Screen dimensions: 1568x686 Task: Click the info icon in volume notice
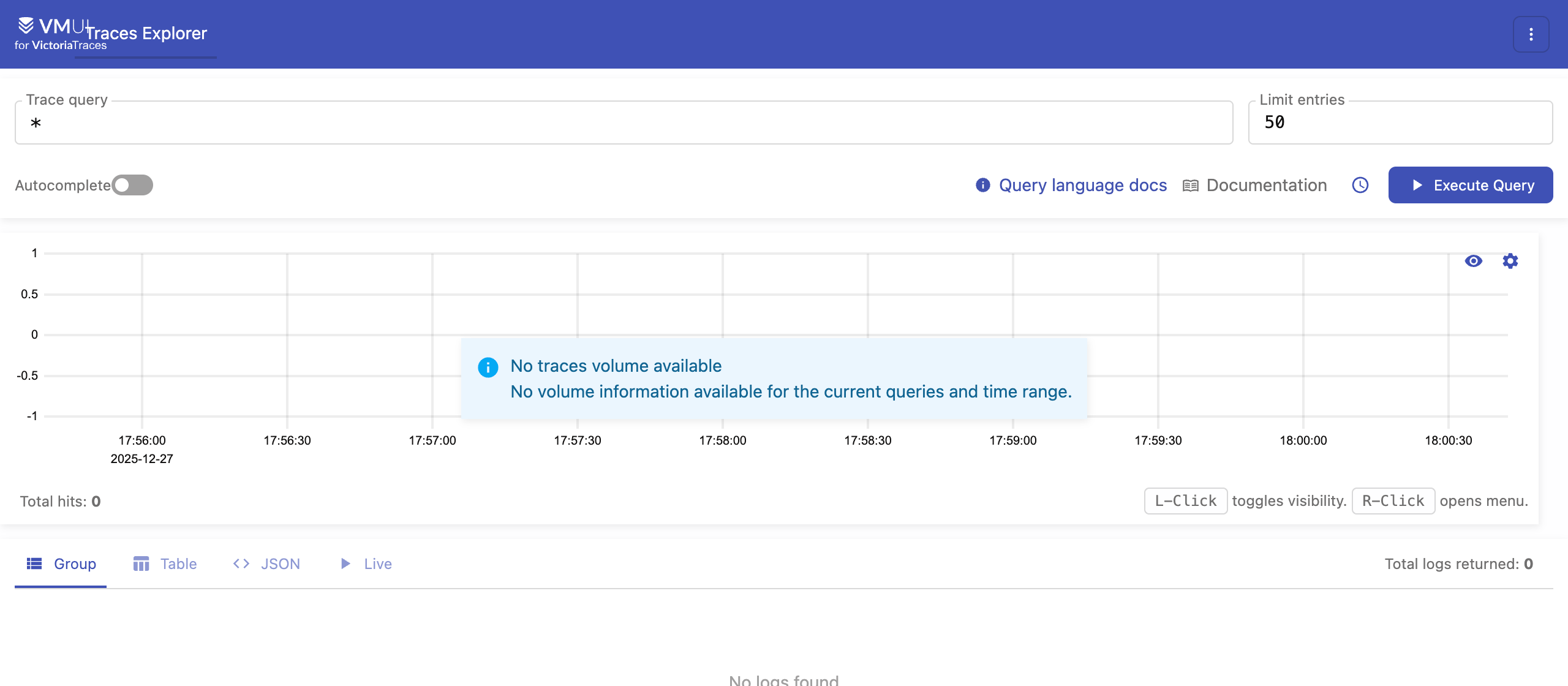(x=488, y=367)
